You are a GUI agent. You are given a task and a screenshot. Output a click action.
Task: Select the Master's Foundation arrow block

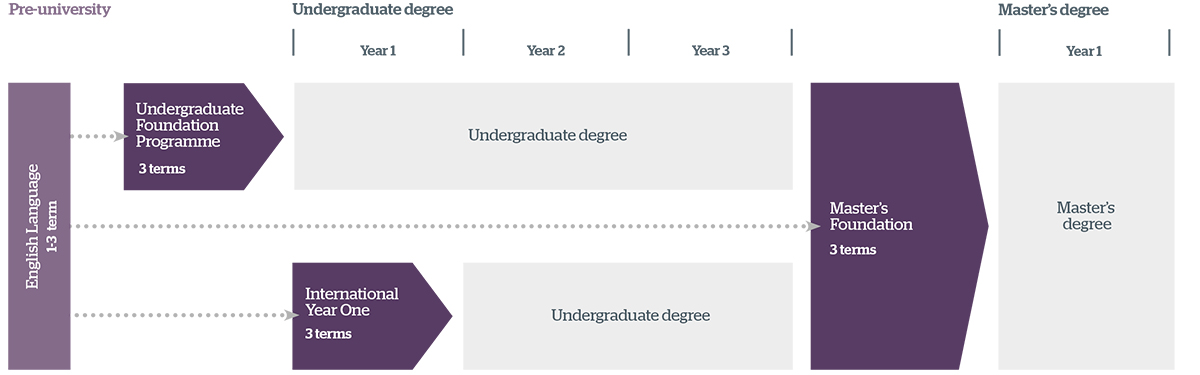point(899,226)
